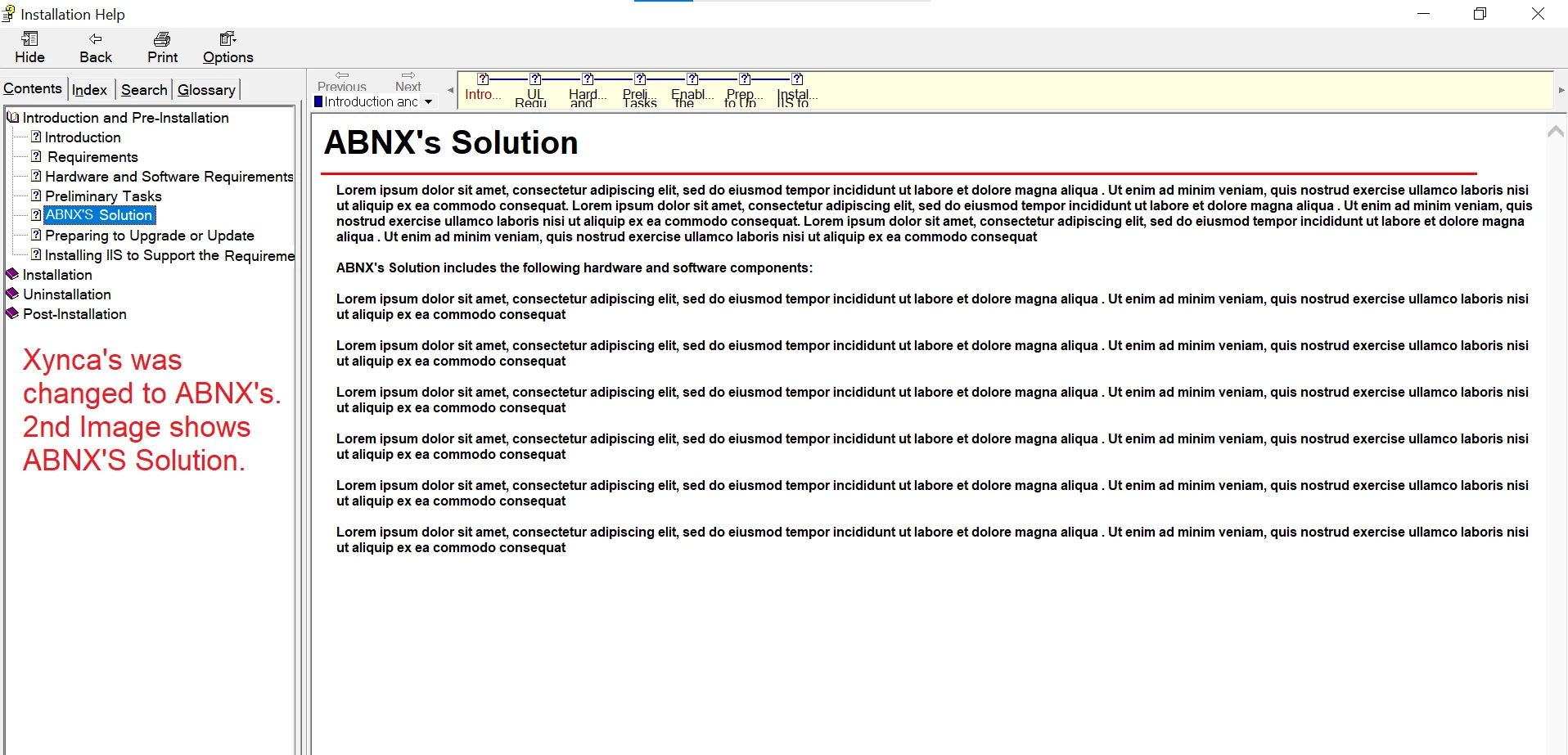The width and height of the screenshot is (1568, 755).
Task: Go to the Previous topic in sequence
Action: (x=342, y=81)
